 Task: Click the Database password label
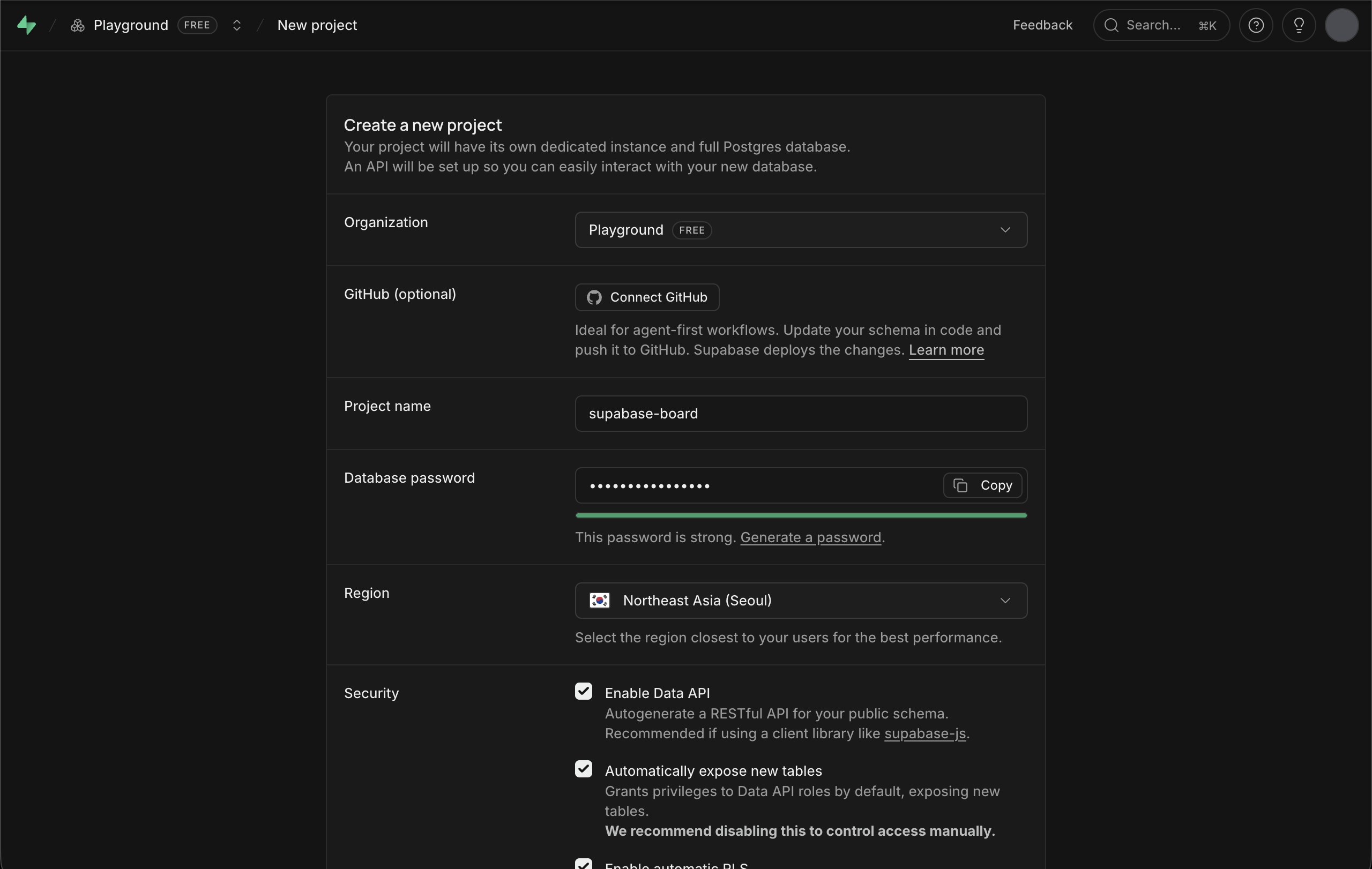pos(409,478)
